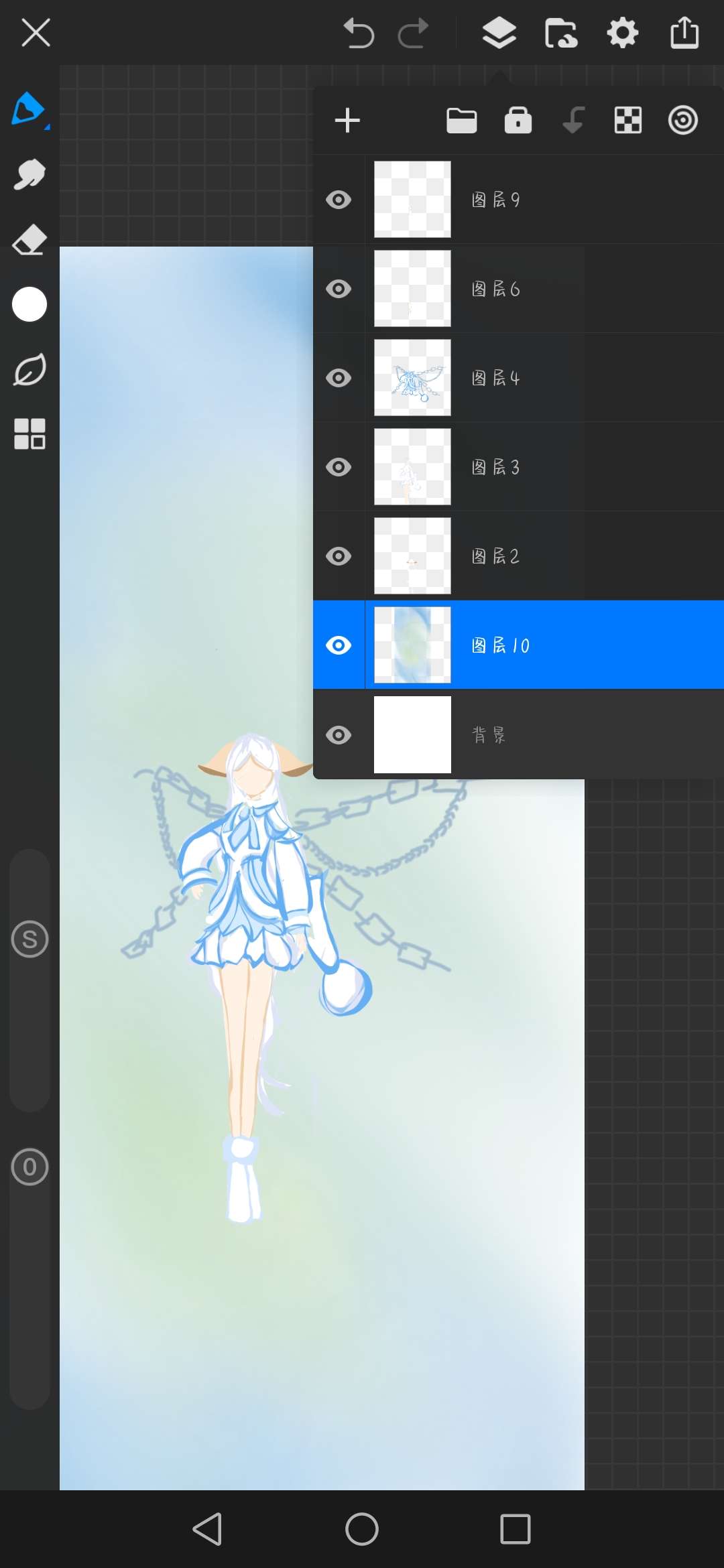This screenshot has width=724, height=1568.
Task: Redo the undone action
Action: (413, 33)
